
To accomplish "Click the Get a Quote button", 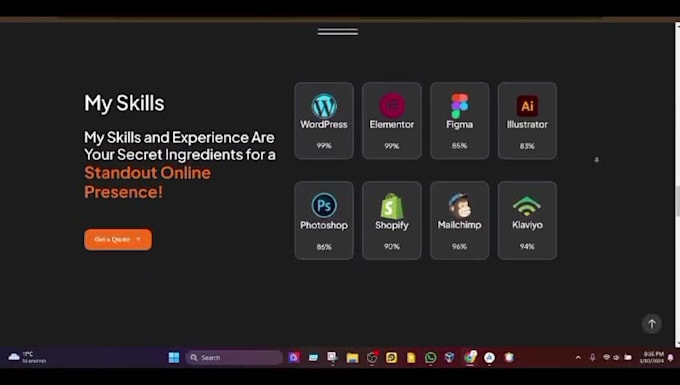I will pyautogui.click(x=118, y=239).
